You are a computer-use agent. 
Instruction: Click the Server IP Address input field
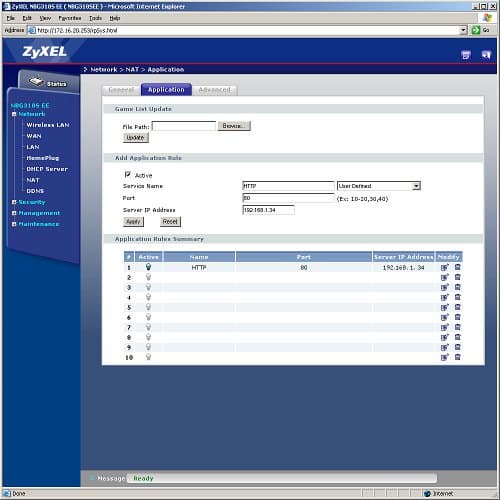tap(268, 210)
